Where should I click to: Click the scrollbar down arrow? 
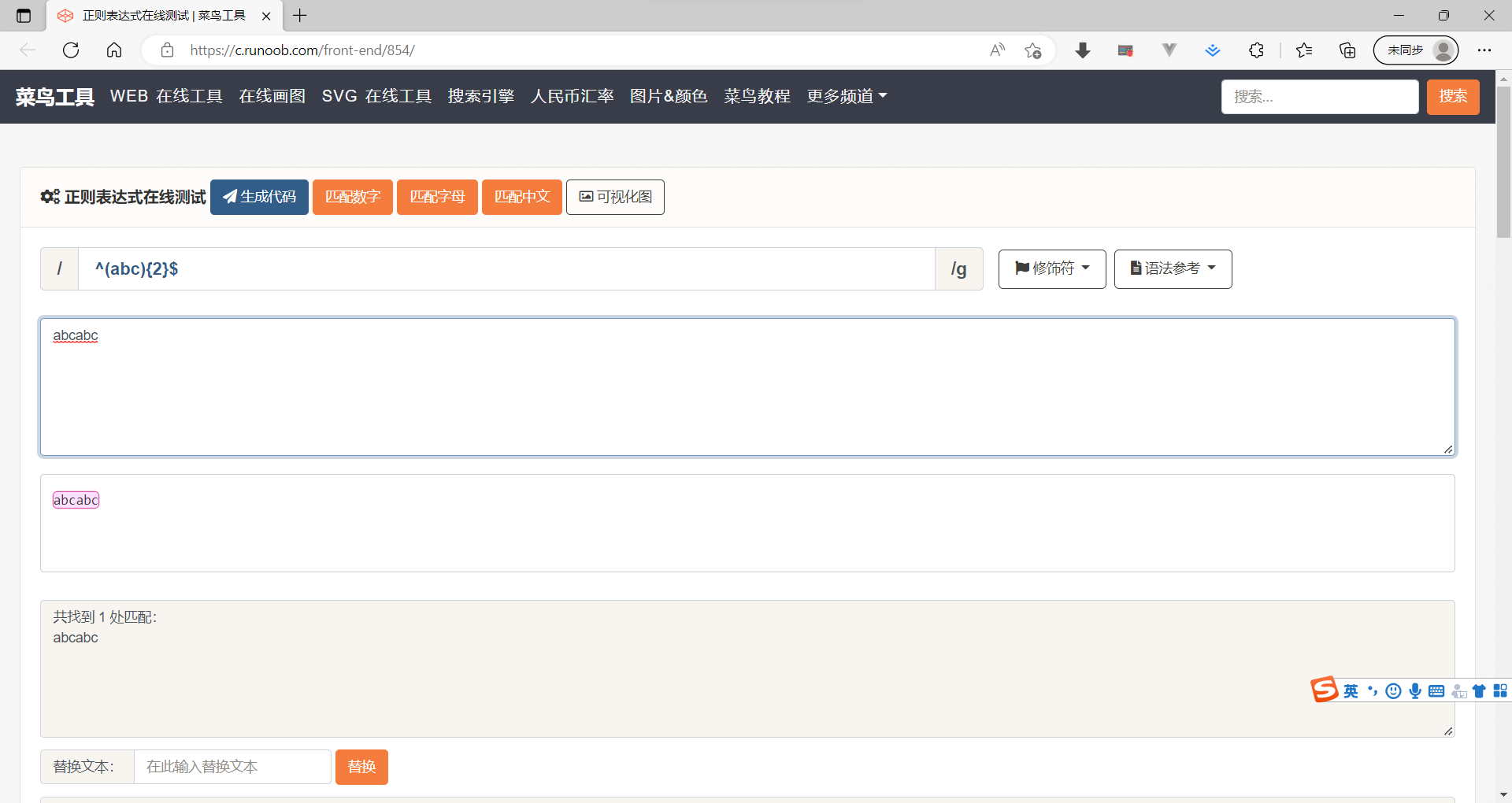point(1503,795)
